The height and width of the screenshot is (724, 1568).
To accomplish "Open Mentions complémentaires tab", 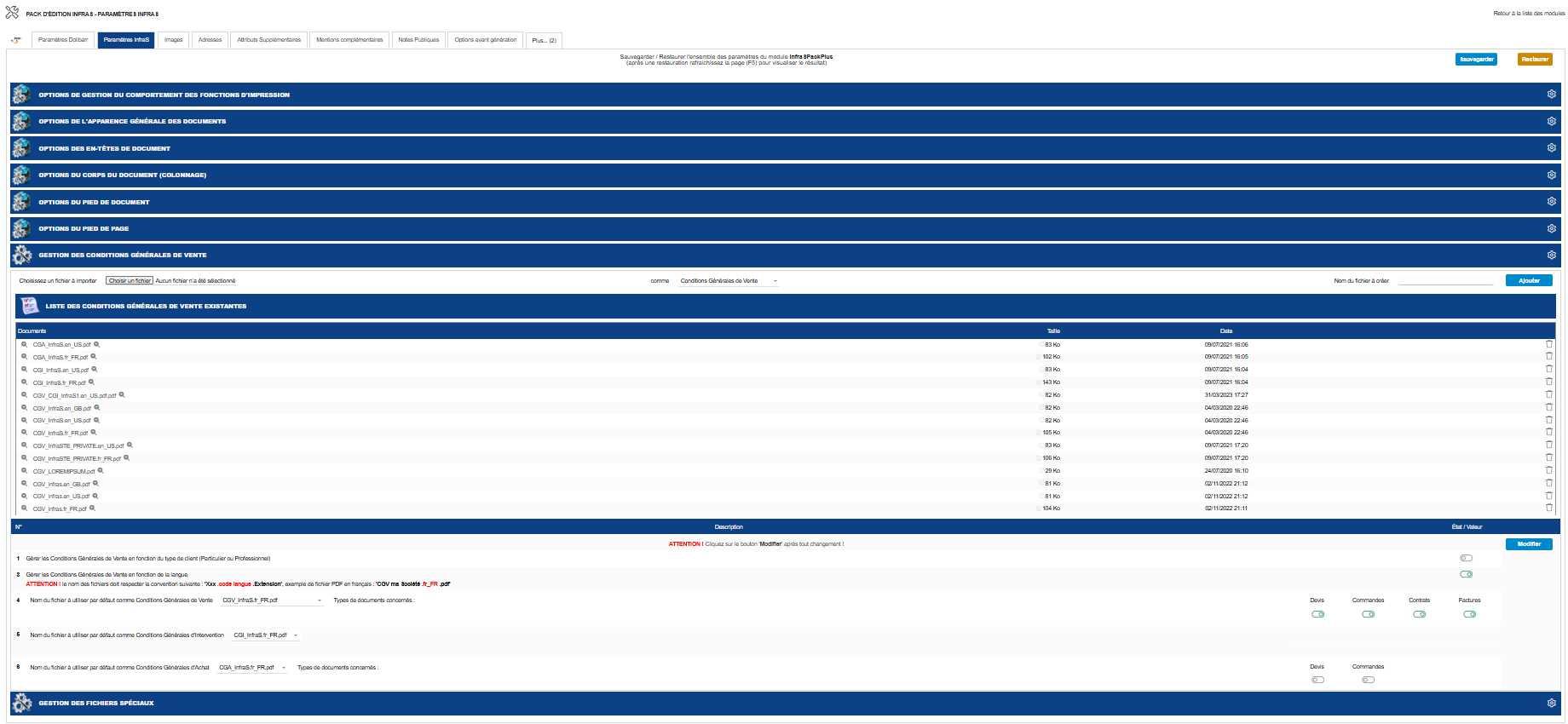I will (x=349, y=40).
